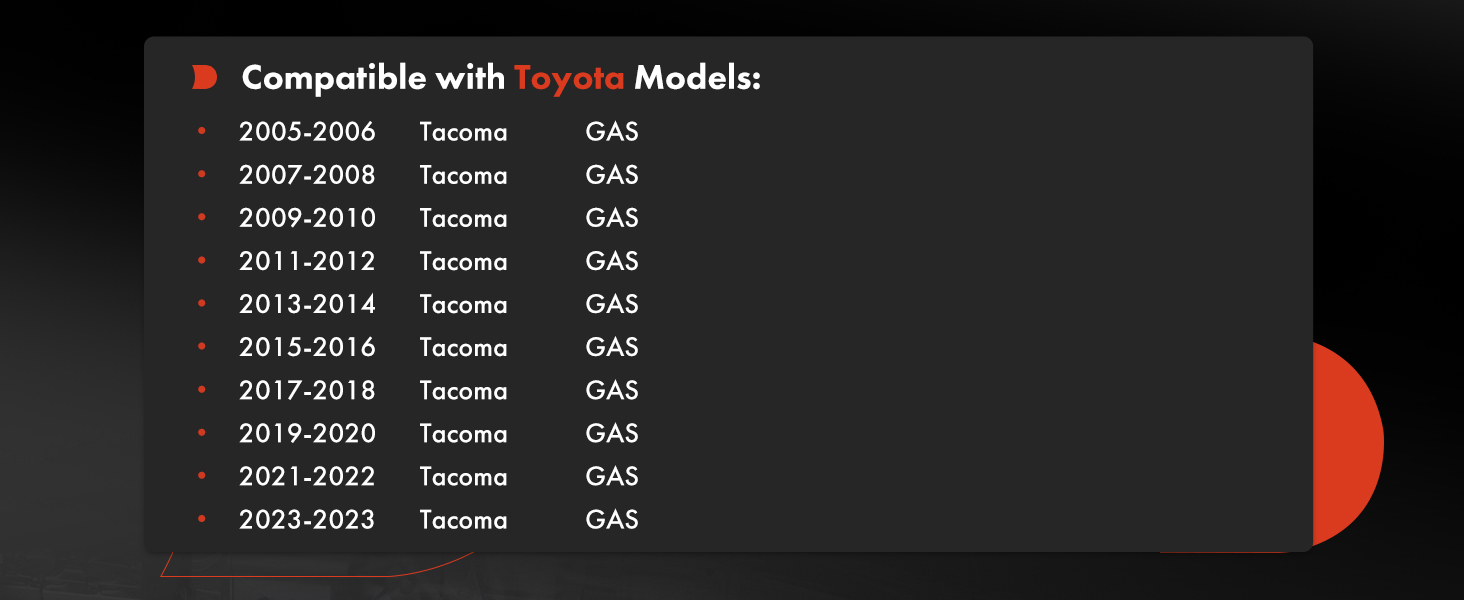This screenshot has height=600, width=1464.
Task: Select the 2011-2012 year range
Action: [x=307, y=261]
